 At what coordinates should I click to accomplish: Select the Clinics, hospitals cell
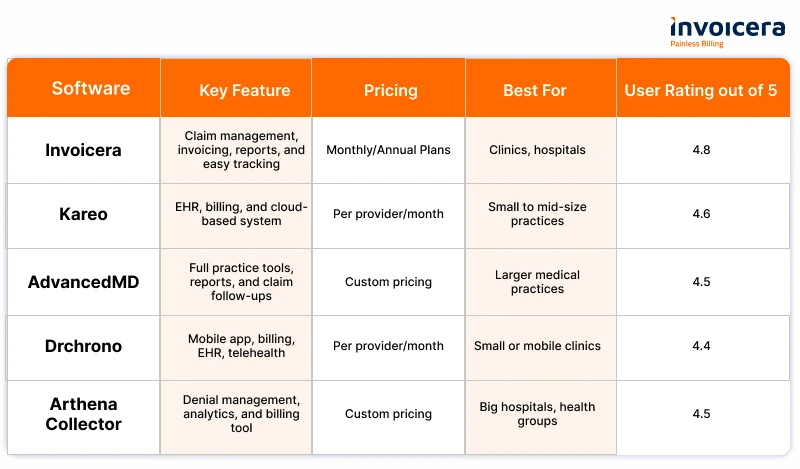[537, 150]
